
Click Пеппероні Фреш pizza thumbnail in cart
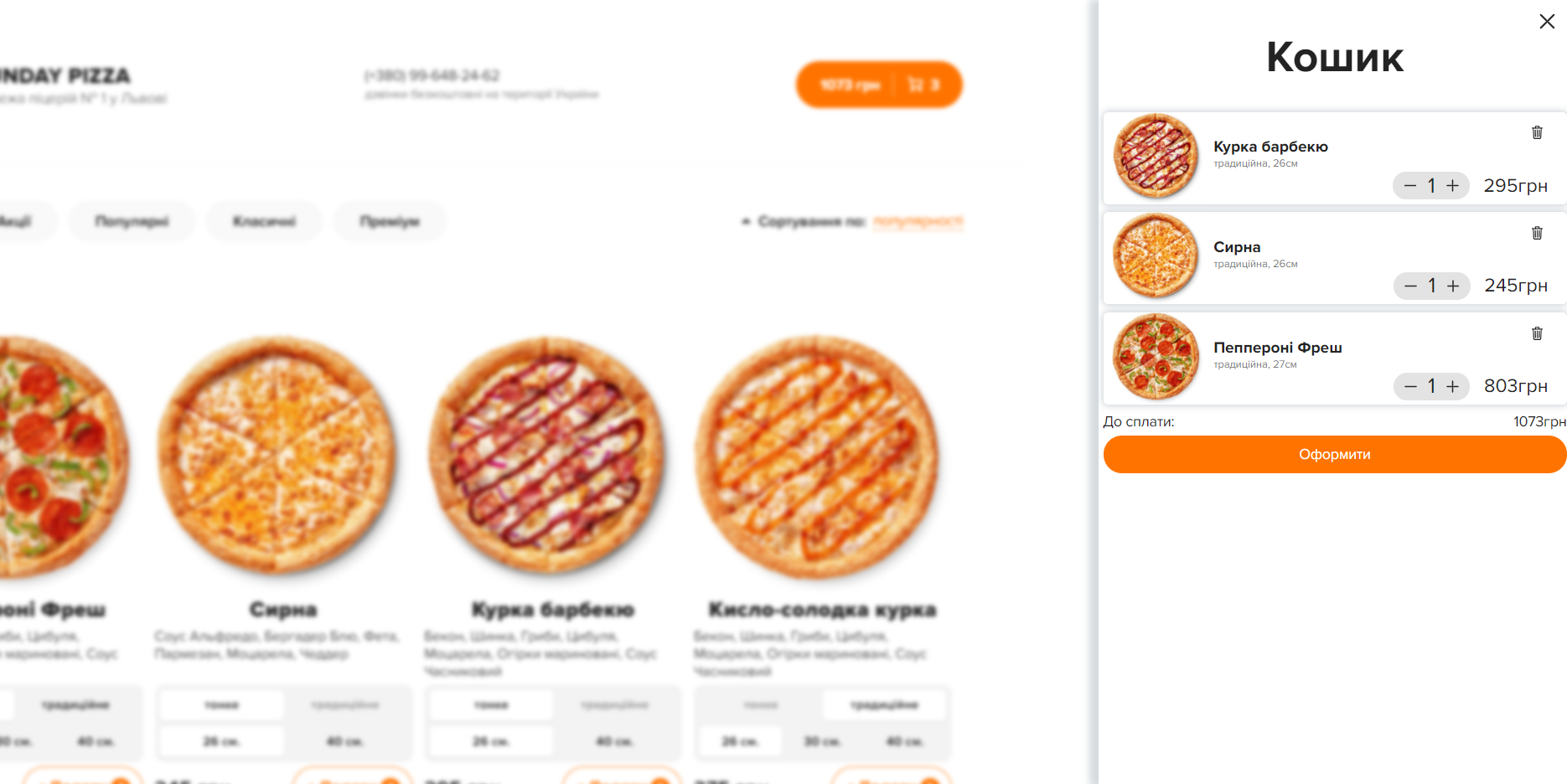(1156, 357)
